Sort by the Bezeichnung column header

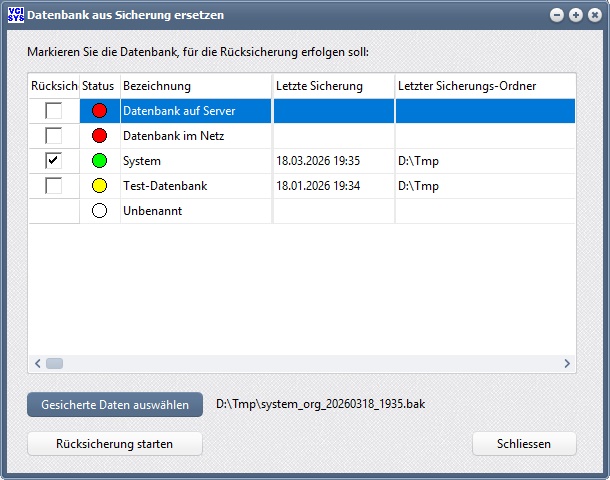(195, 86)
